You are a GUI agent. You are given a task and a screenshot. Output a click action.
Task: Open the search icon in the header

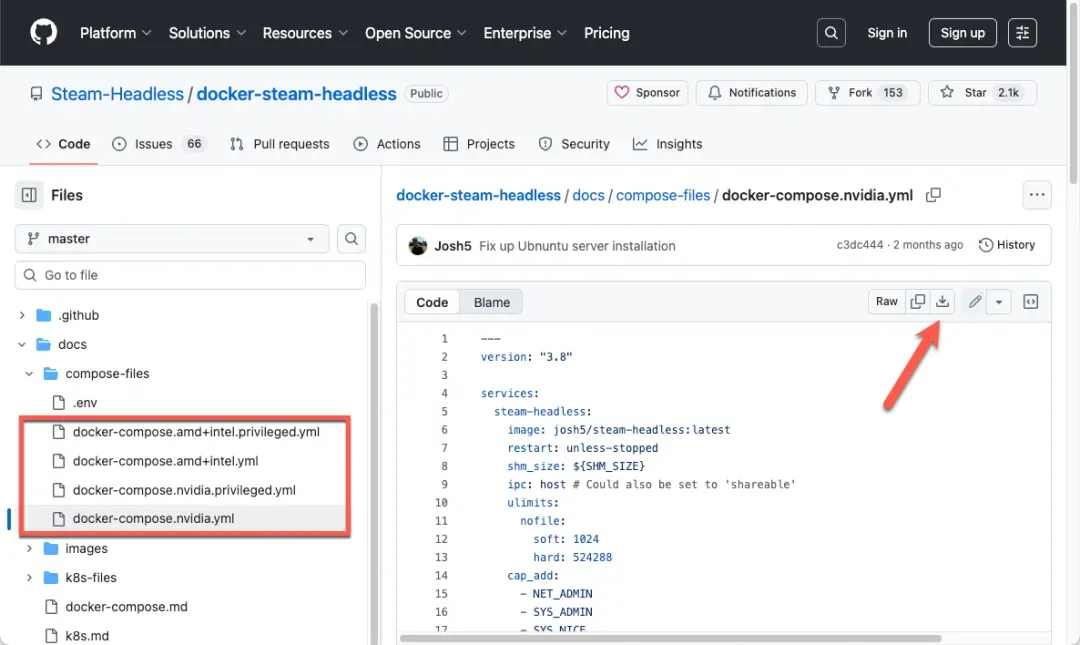tap(831, 32)
